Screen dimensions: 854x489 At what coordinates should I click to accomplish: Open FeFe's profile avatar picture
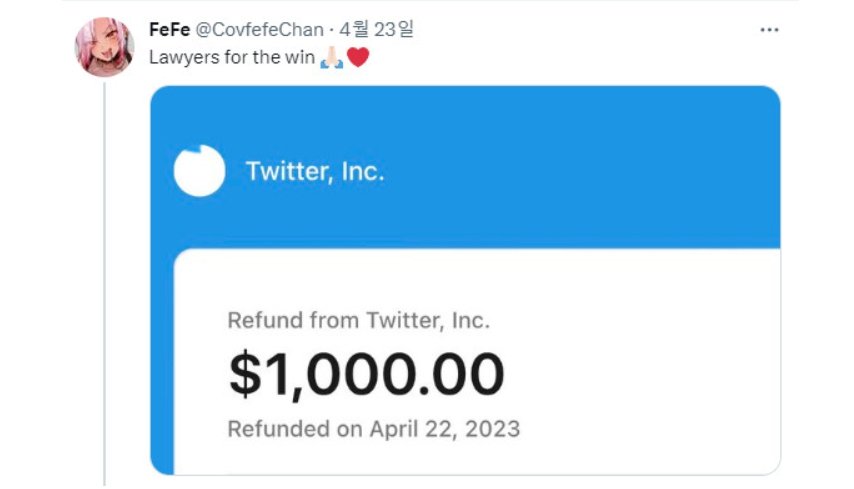pos(104,47)
